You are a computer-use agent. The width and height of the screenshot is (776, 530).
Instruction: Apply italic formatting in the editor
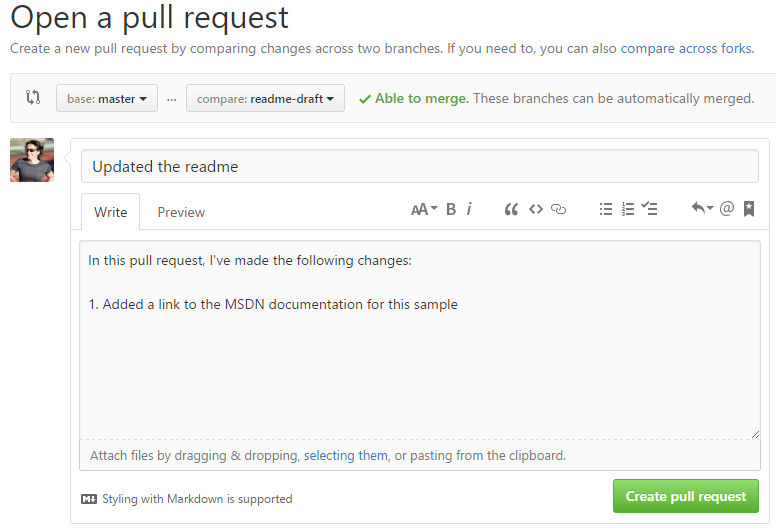[469, 209]
